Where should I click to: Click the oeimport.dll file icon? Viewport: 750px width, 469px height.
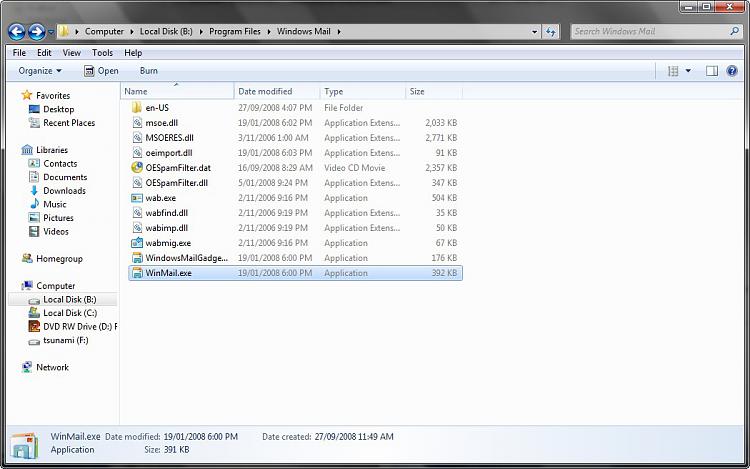coord(137,153)
